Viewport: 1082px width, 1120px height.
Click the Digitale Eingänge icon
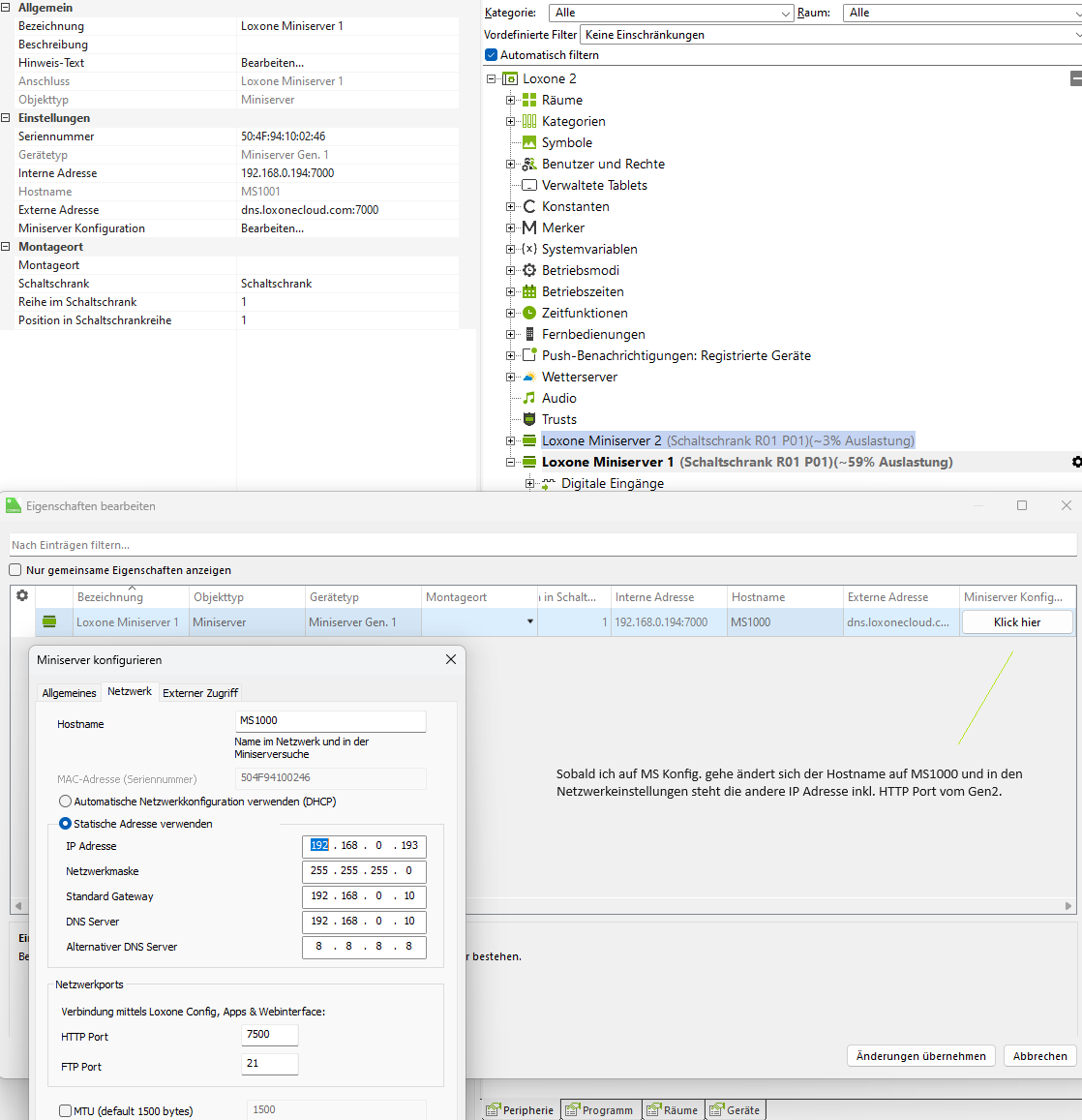pos(549,484)
